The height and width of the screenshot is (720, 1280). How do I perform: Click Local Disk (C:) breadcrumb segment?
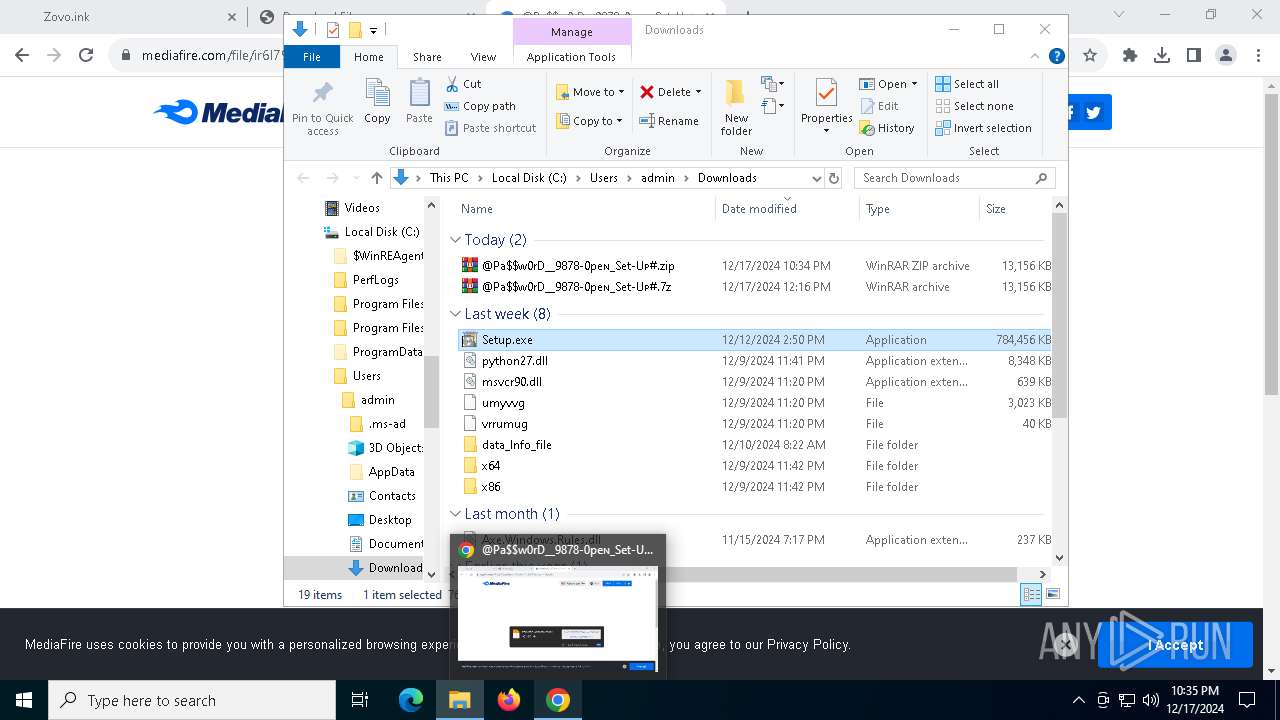(529, 178)
